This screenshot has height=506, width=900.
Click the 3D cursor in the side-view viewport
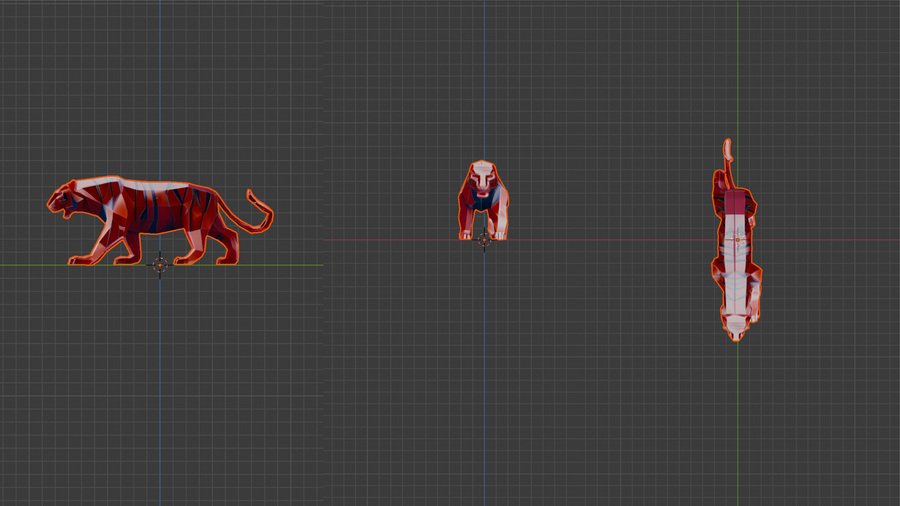click(x=160, y=264)
